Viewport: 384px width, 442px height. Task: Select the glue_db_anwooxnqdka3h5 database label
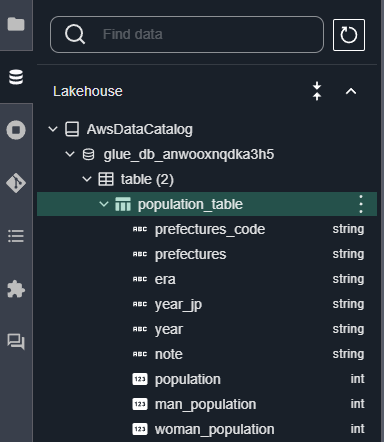(189, 154)
